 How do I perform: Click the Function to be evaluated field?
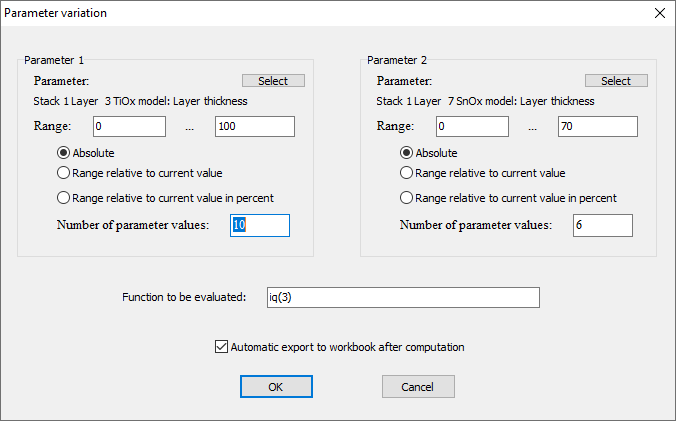403,297
